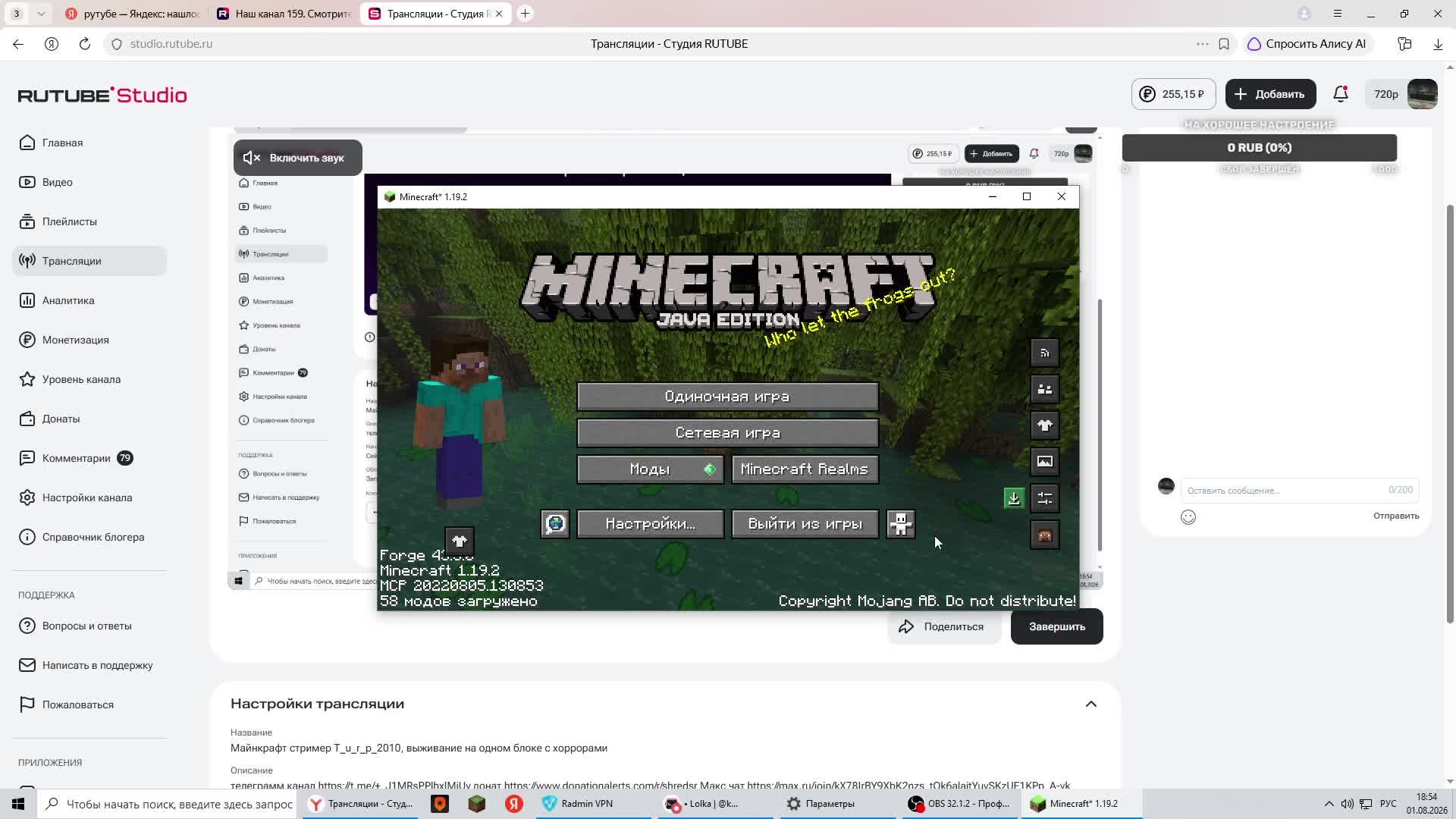The image size is (1456, 819).
Task: Open the Windows Start menu
Action: tap(18, 804)
